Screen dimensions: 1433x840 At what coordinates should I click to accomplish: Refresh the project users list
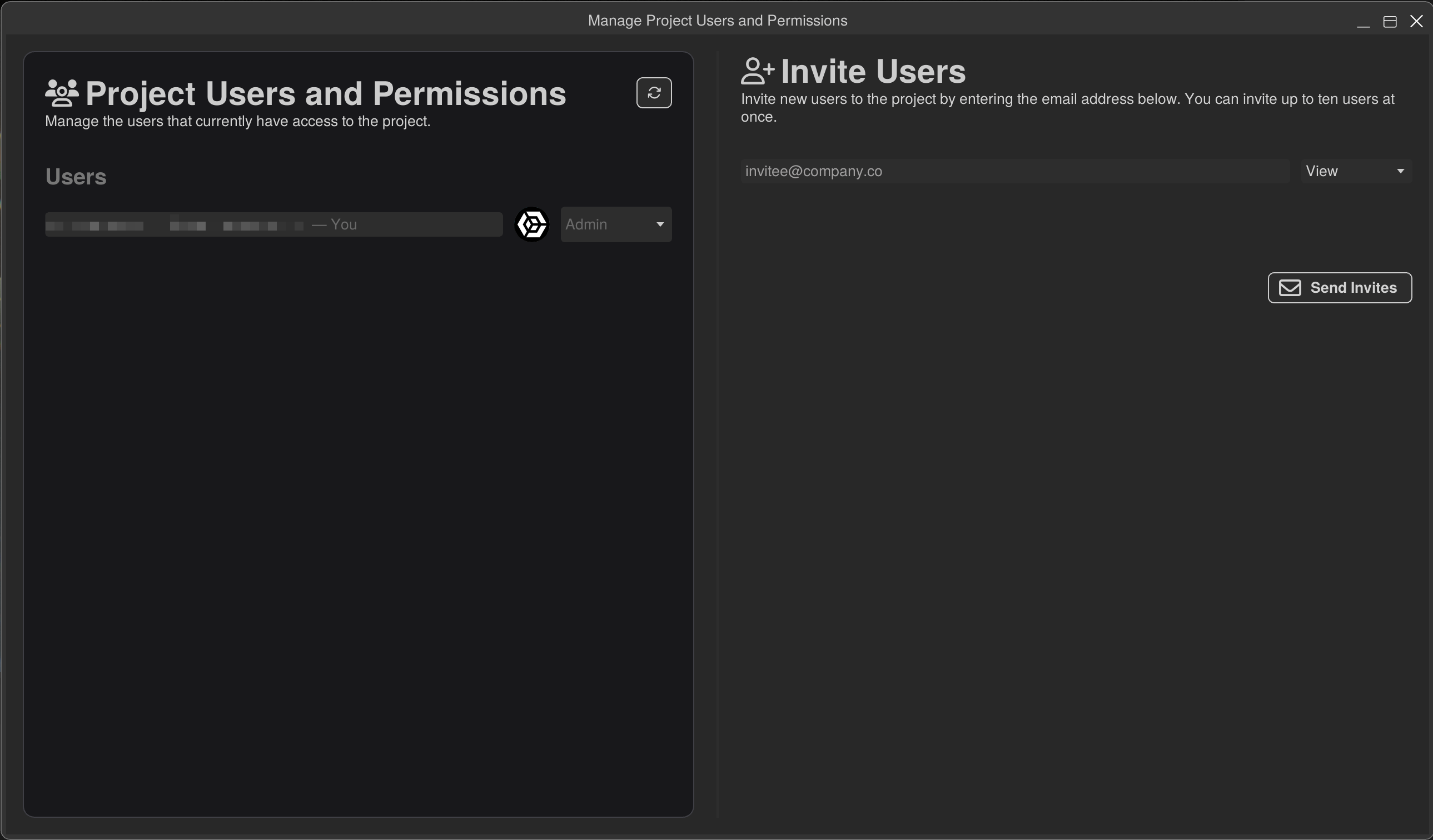point(653,93)
